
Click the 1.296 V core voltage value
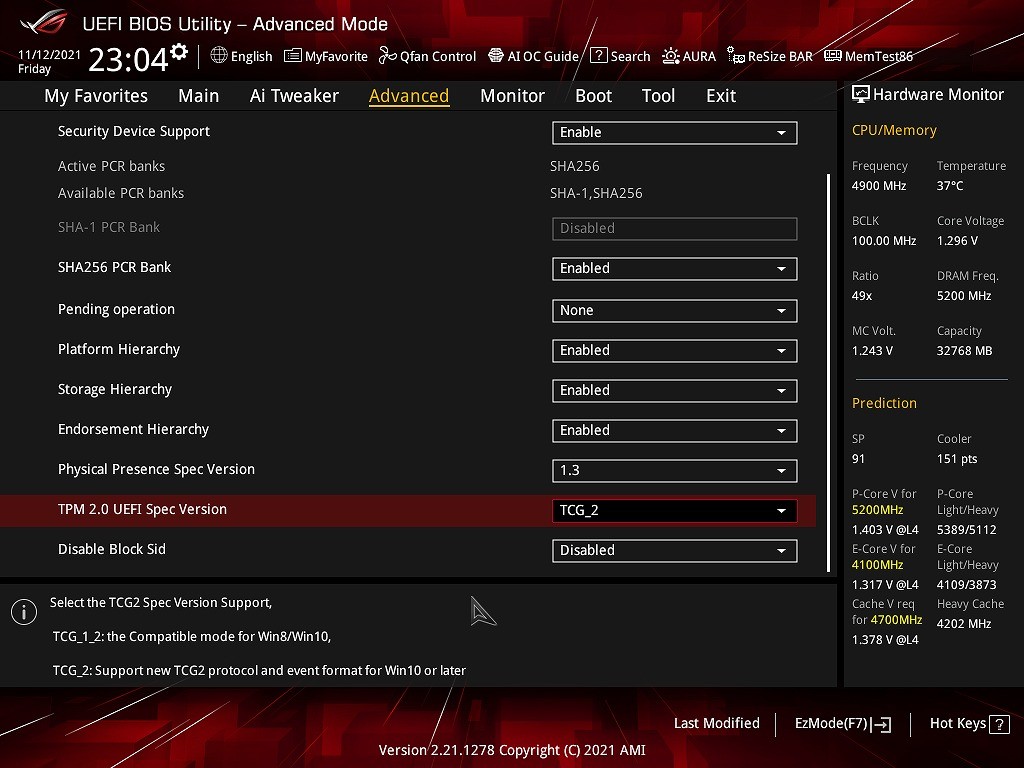[x=957, y=241]
